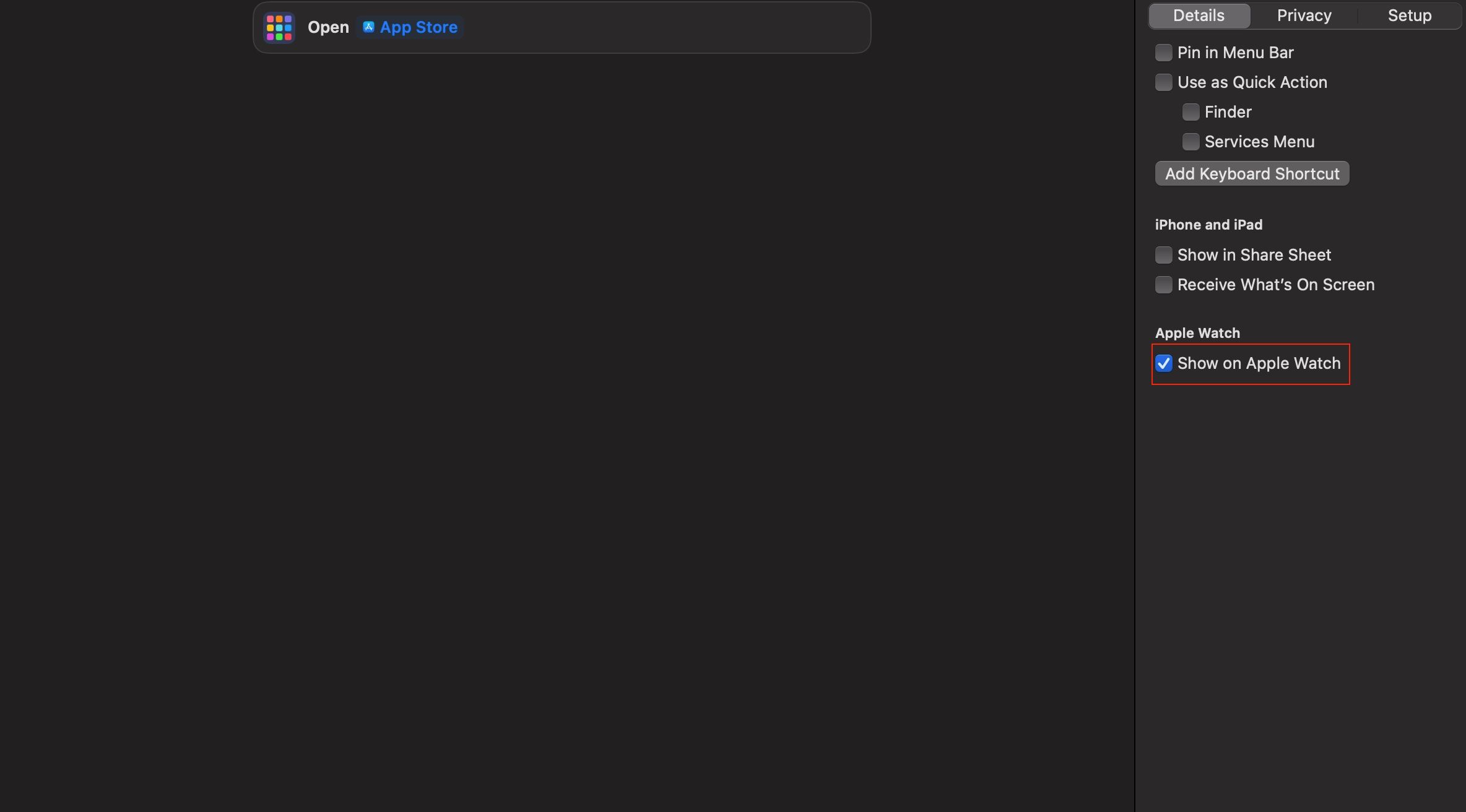Click the App Store blue label link
1466x812 pixels.
point(418,27)
